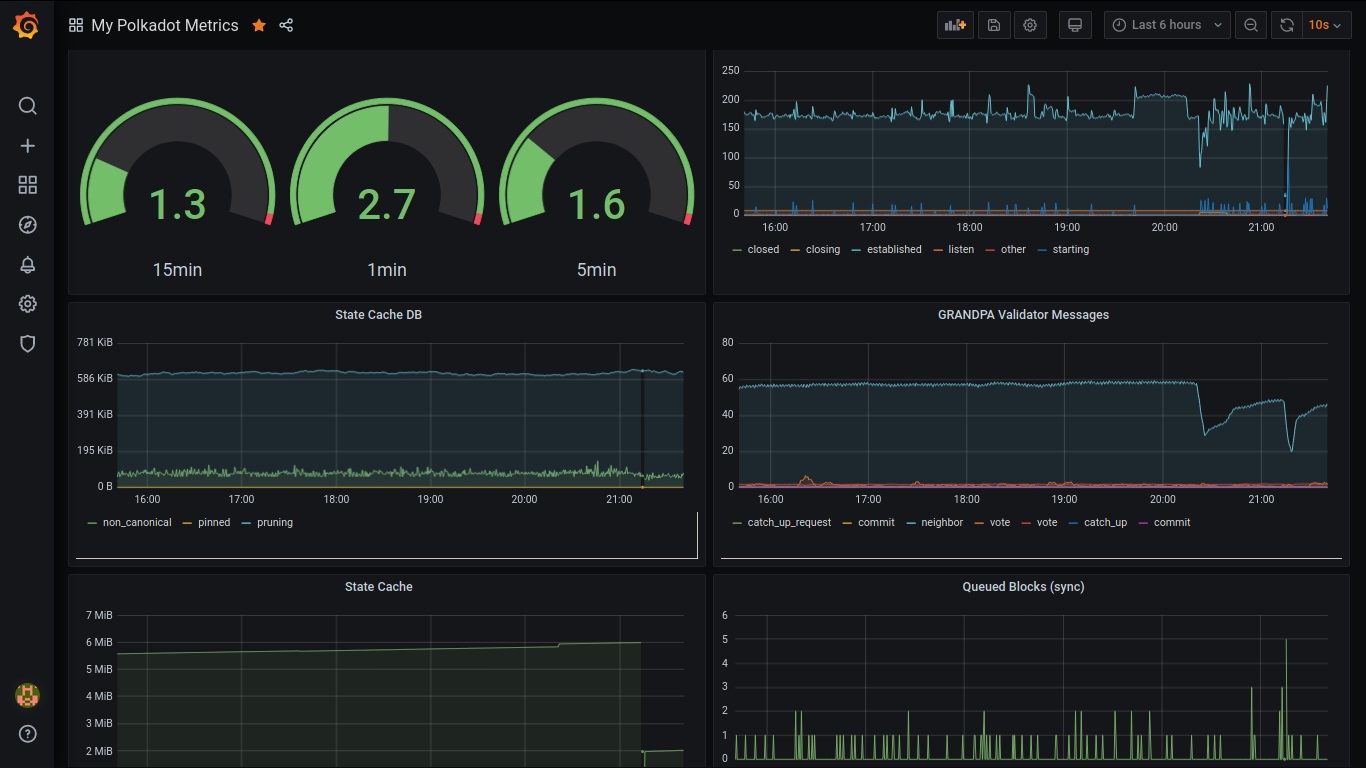Open the Server Admin shield icon
Viewport: 1366px width, 768px height.
pos(28,344)
